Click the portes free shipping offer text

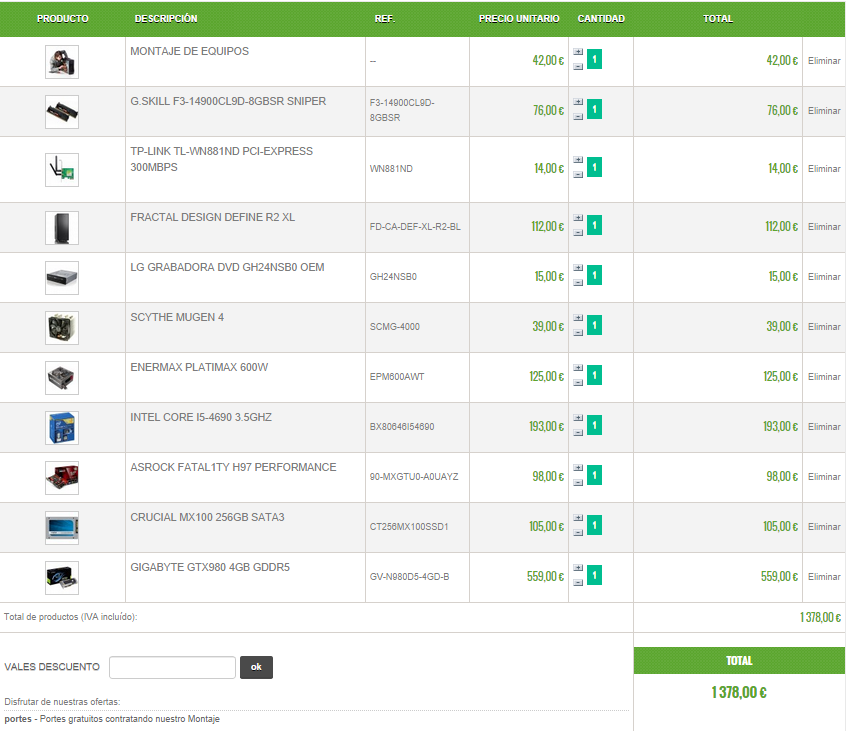112,719
